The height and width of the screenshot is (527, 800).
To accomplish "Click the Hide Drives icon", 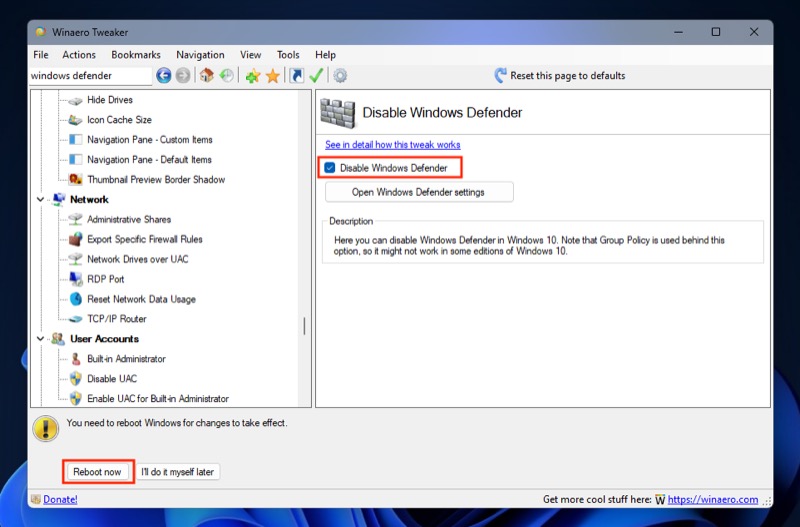I will tap(76, 100).
